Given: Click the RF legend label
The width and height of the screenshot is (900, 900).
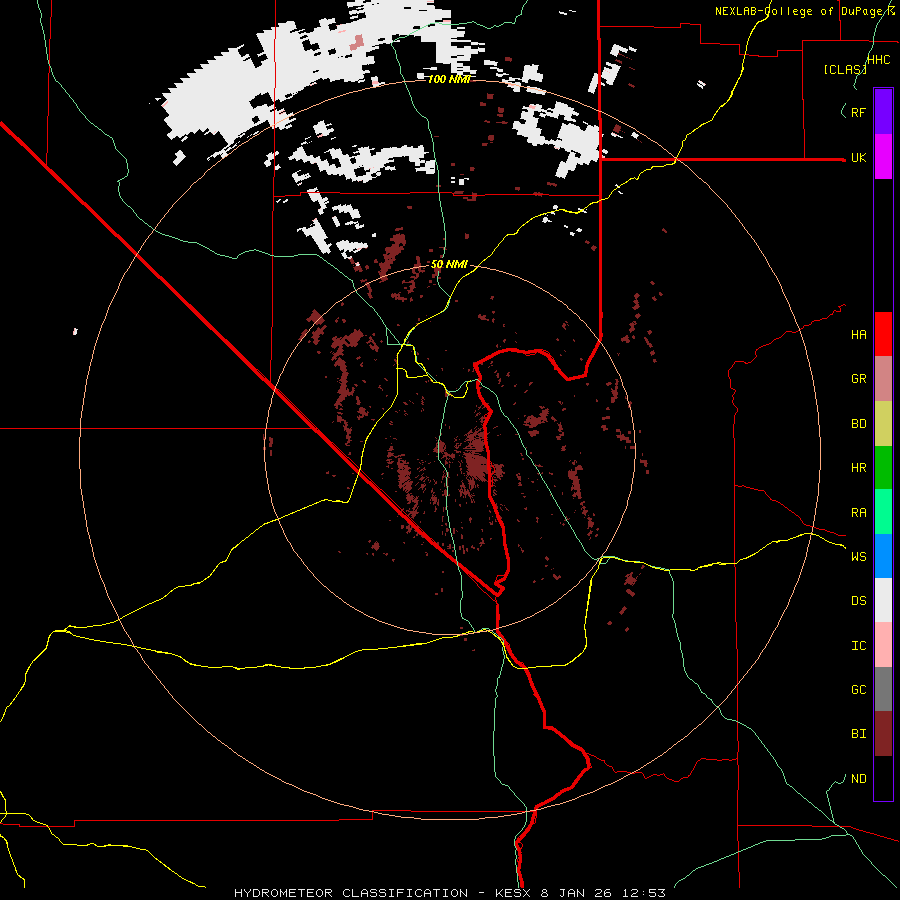Looking at the screenshot, I should [858, 112].
